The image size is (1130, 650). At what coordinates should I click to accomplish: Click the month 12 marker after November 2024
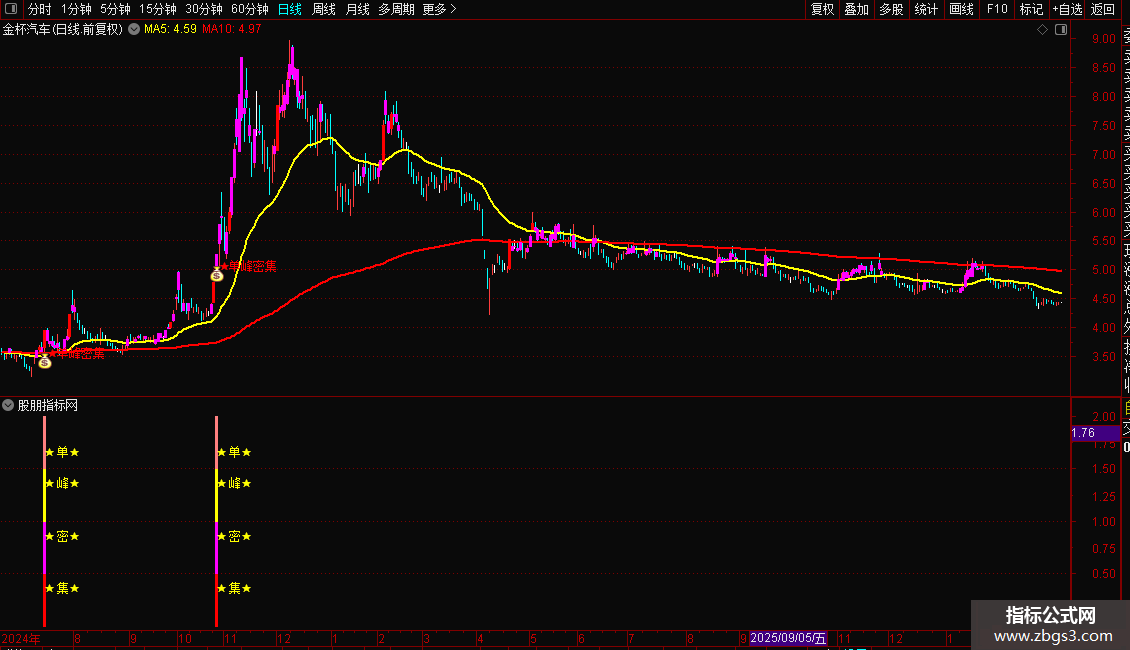(x=284, y=638)
